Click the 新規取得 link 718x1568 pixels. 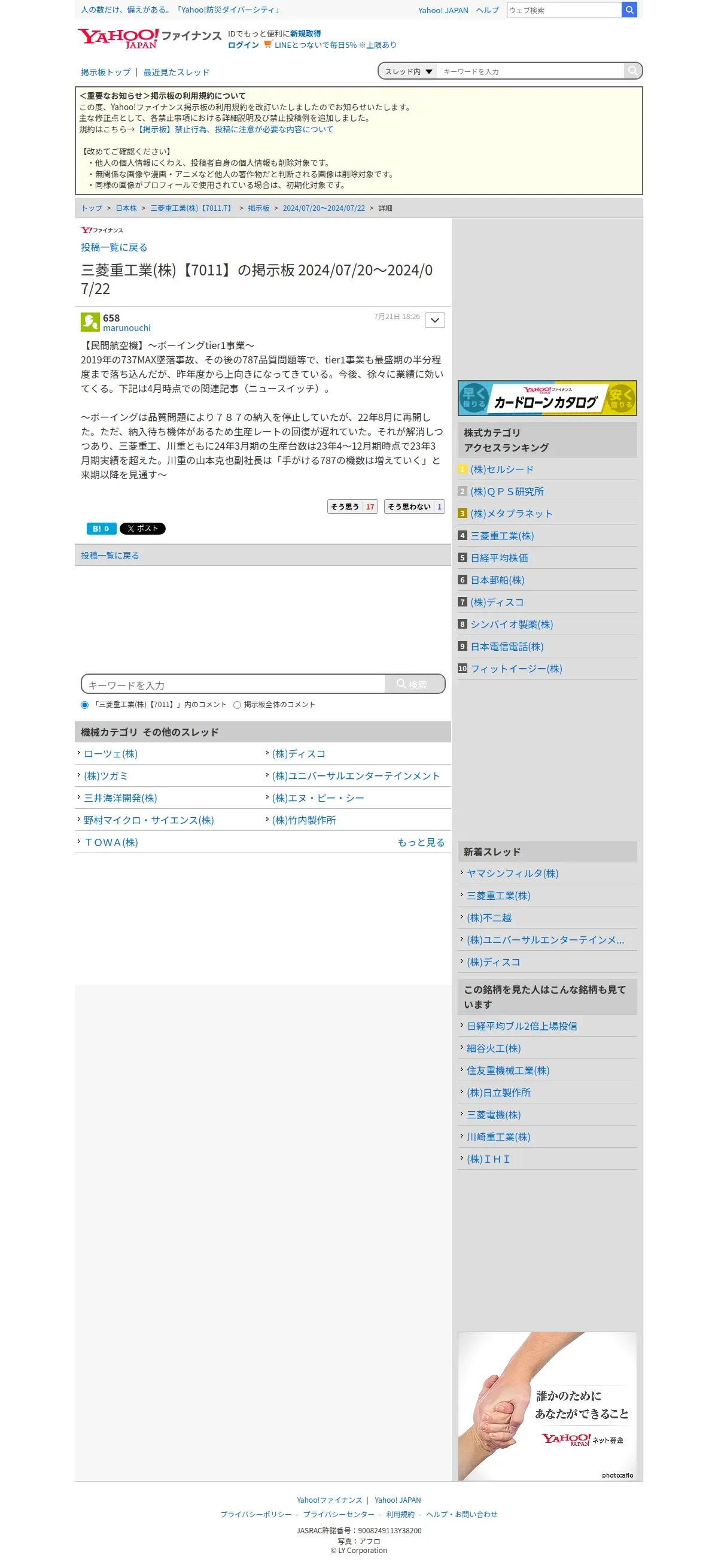tap(305, 34)
